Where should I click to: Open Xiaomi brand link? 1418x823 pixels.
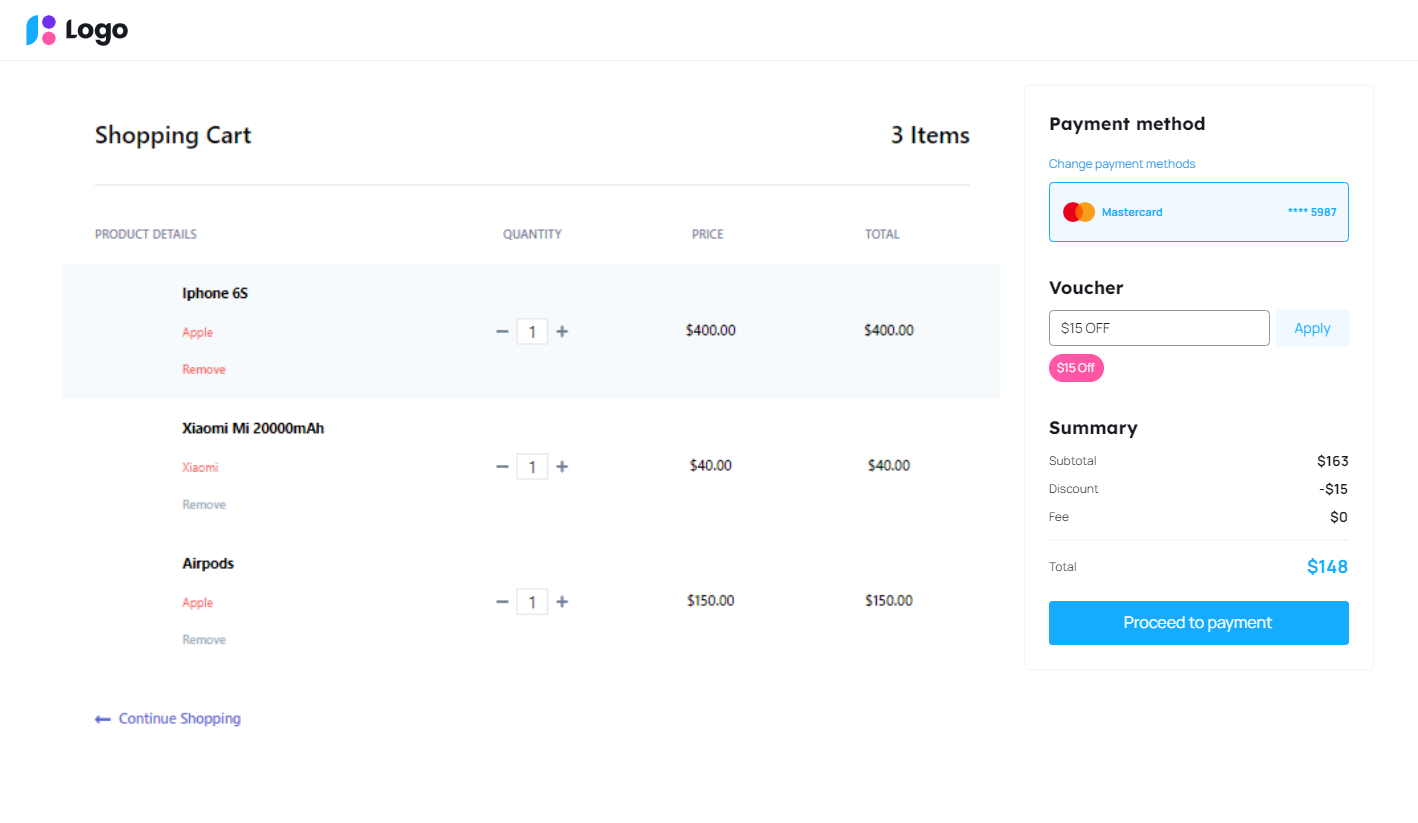(x=200, y=467)
